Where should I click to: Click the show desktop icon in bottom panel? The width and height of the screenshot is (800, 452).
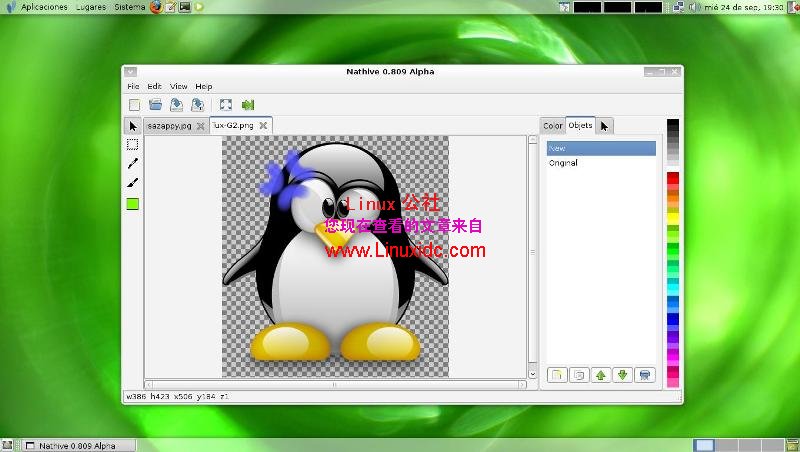(x=7, y=445)
